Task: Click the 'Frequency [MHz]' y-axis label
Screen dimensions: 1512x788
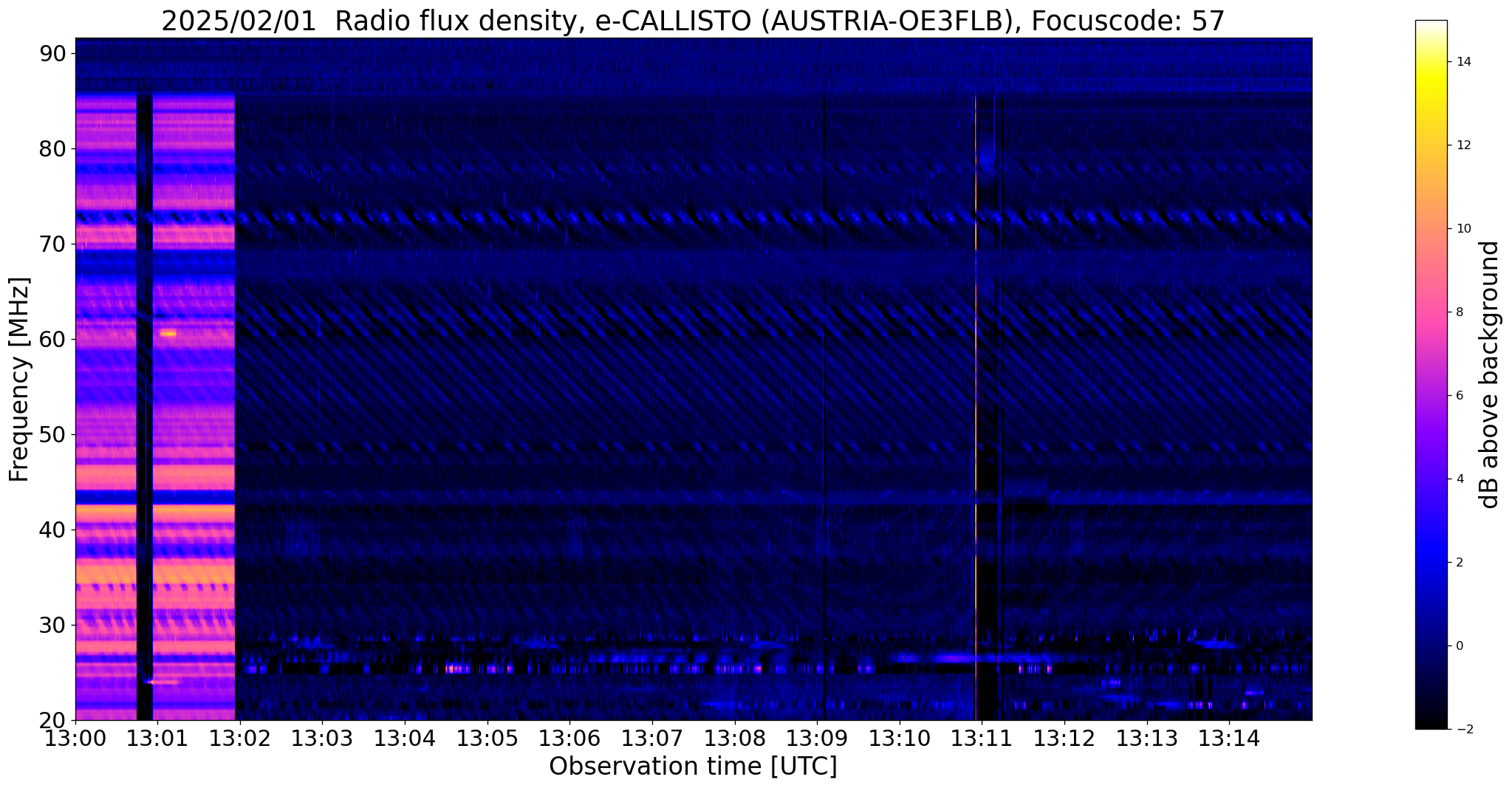Action: (x=19, y=380)
